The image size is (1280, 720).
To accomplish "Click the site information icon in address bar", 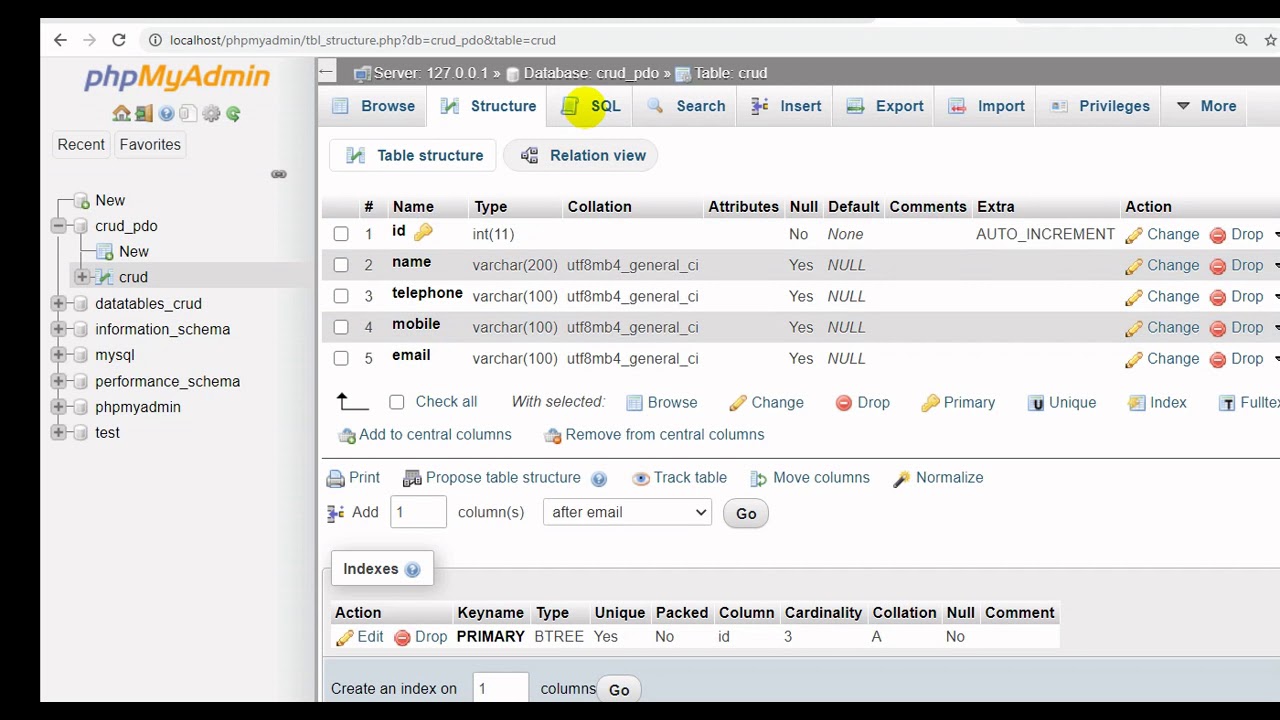I will click(155, 40).
